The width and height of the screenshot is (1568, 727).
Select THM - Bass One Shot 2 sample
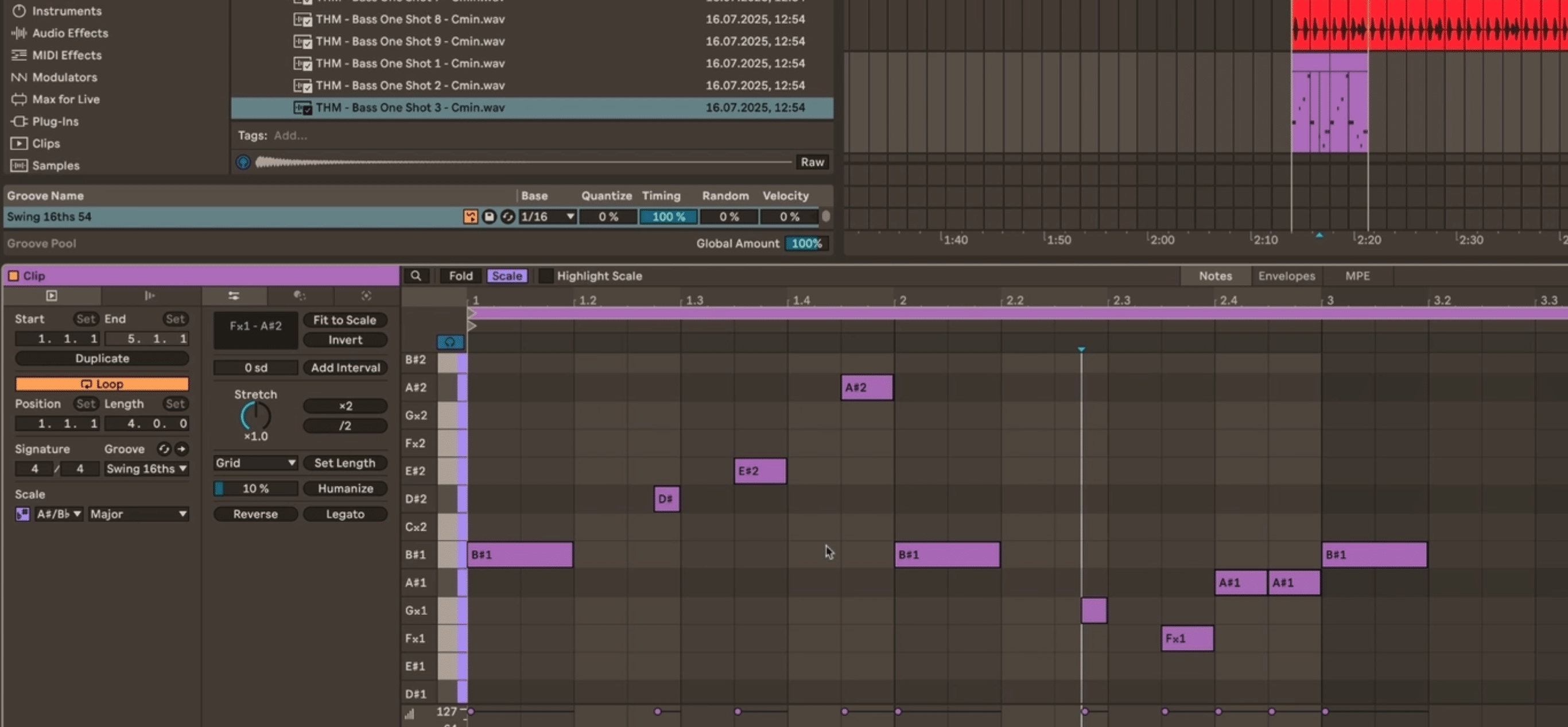(x=410, y=85)
